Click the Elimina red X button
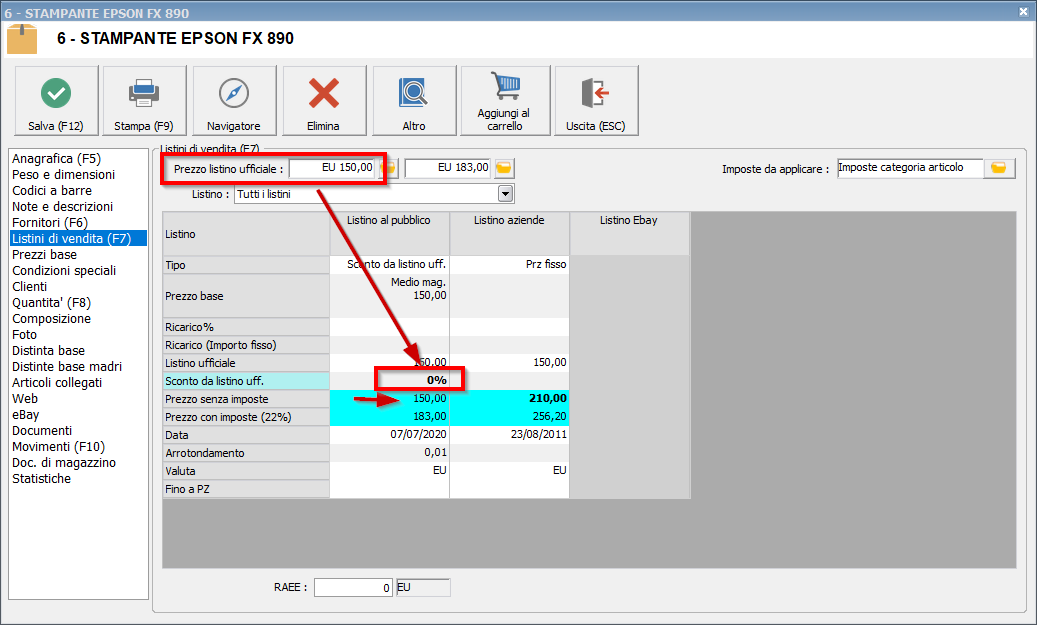The image size is (1037, 625). (x=324, y=101)
